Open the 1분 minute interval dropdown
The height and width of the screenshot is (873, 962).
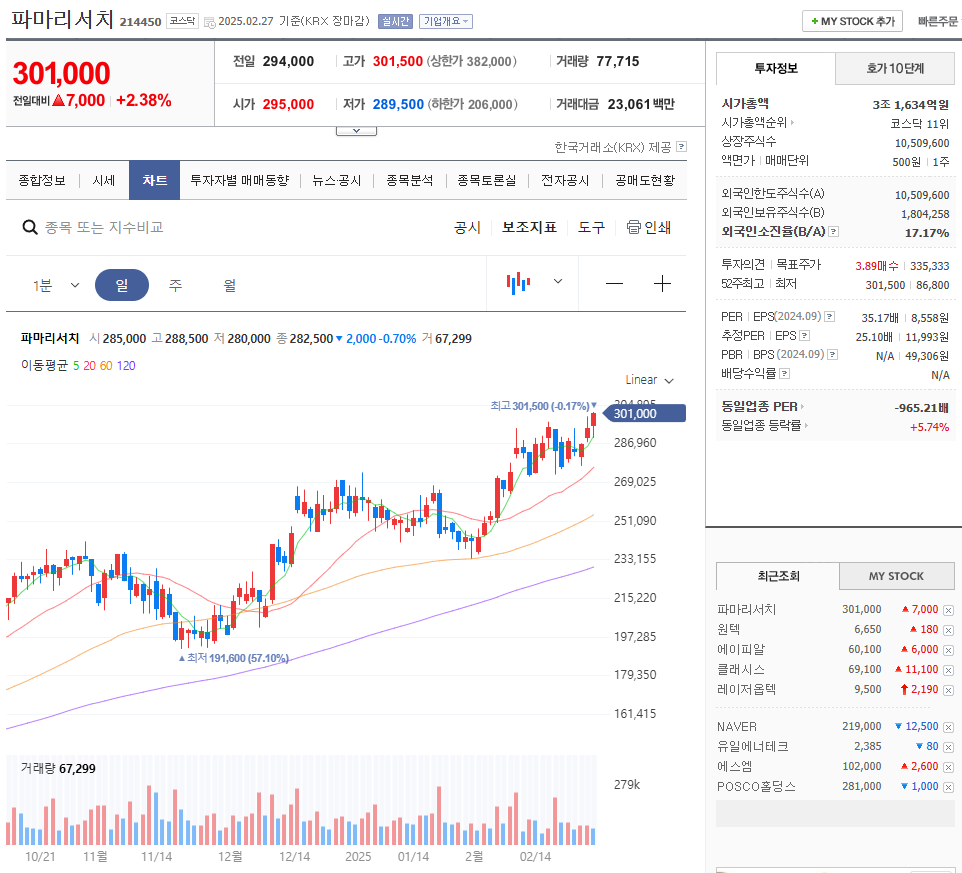coord(56,285)
